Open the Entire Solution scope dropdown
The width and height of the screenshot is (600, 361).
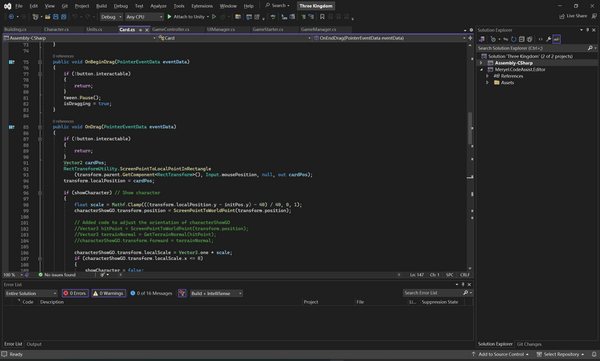31,293
